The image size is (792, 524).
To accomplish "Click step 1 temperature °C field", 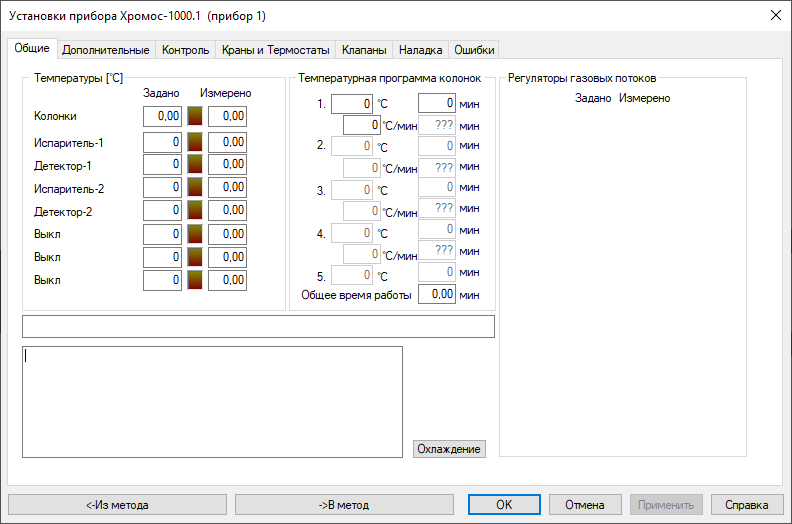I will 352,104.
